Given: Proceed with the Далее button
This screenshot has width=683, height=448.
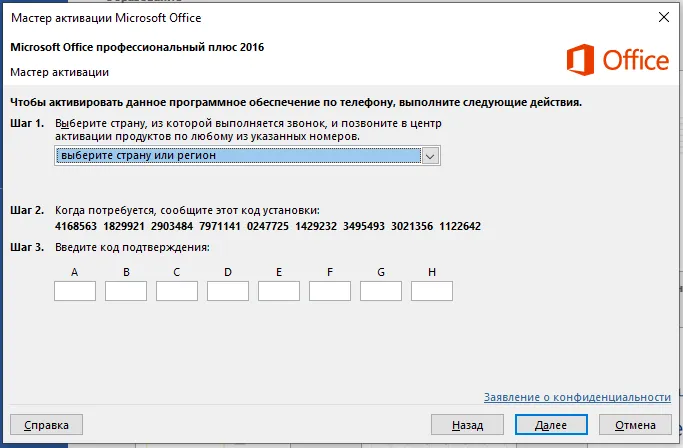Looking at the screenshot, I should point(551,425).
